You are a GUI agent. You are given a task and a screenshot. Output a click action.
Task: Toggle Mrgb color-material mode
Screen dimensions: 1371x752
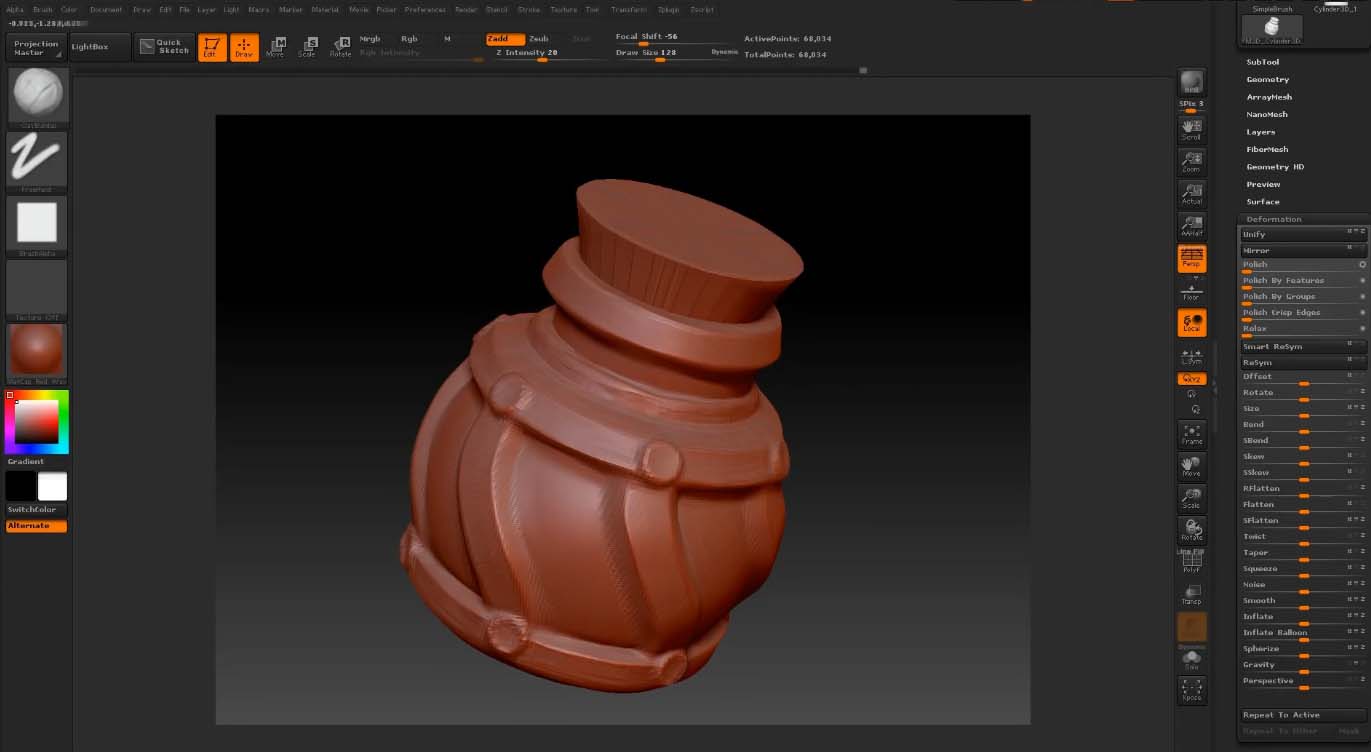(x=370, y=39)
